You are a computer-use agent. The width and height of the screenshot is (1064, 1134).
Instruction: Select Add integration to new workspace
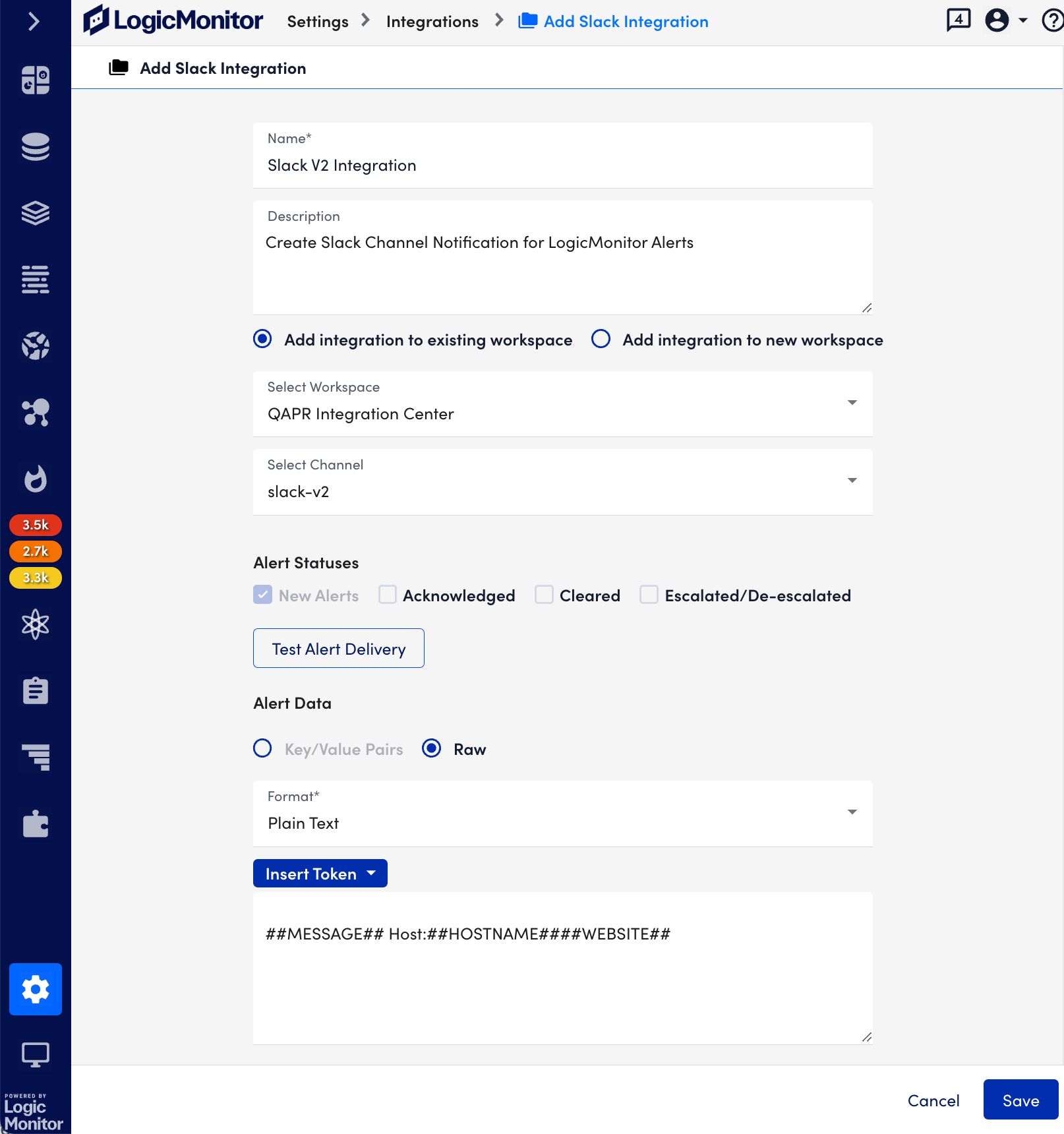601,339
